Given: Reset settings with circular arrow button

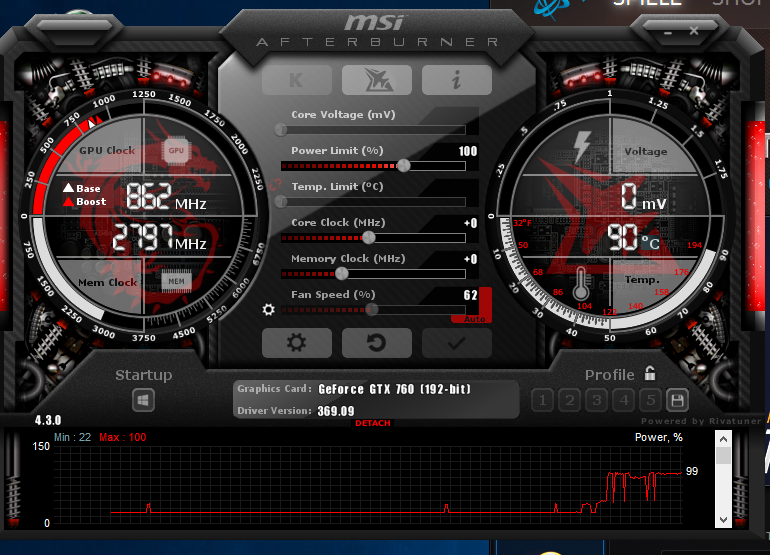Looking at the screenshot, I should point(377,343).
